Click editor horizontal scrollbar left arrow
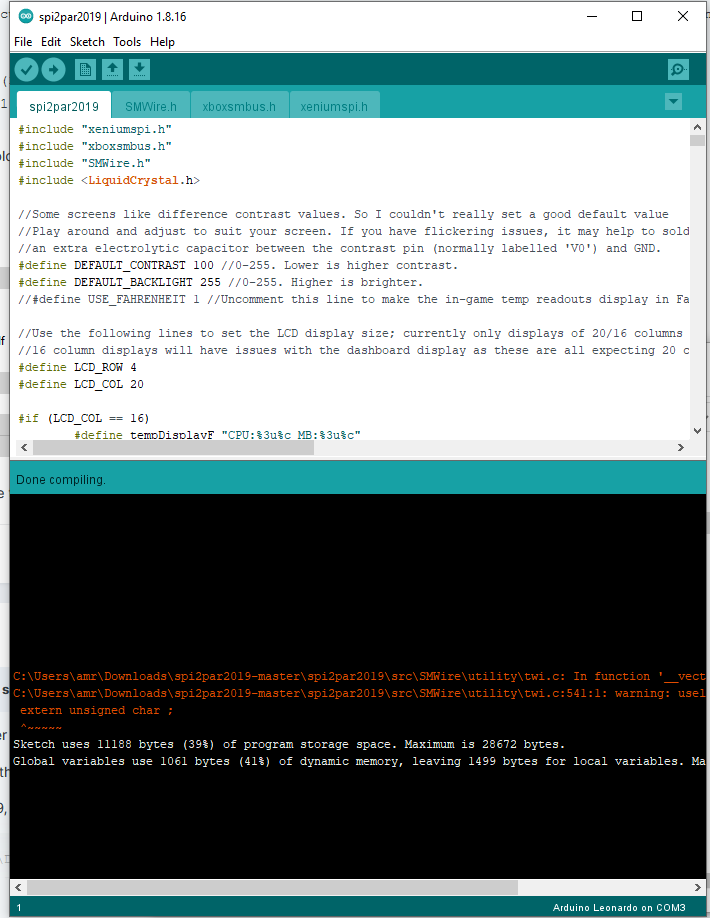The image size is (710, 918). (23, 447)
